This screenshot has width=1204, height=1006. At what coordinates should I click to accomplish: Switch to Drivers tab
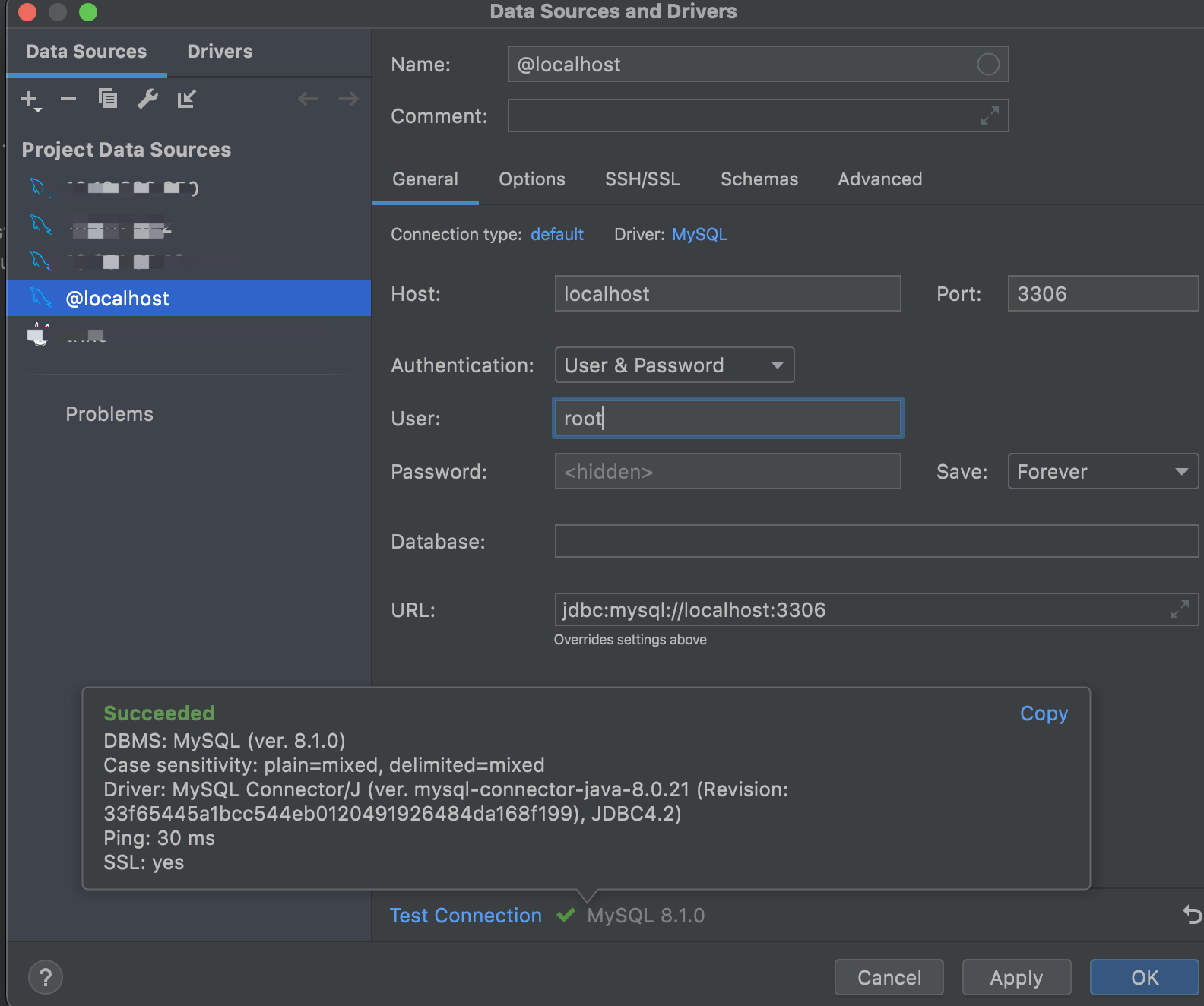[x=220, y=52]
